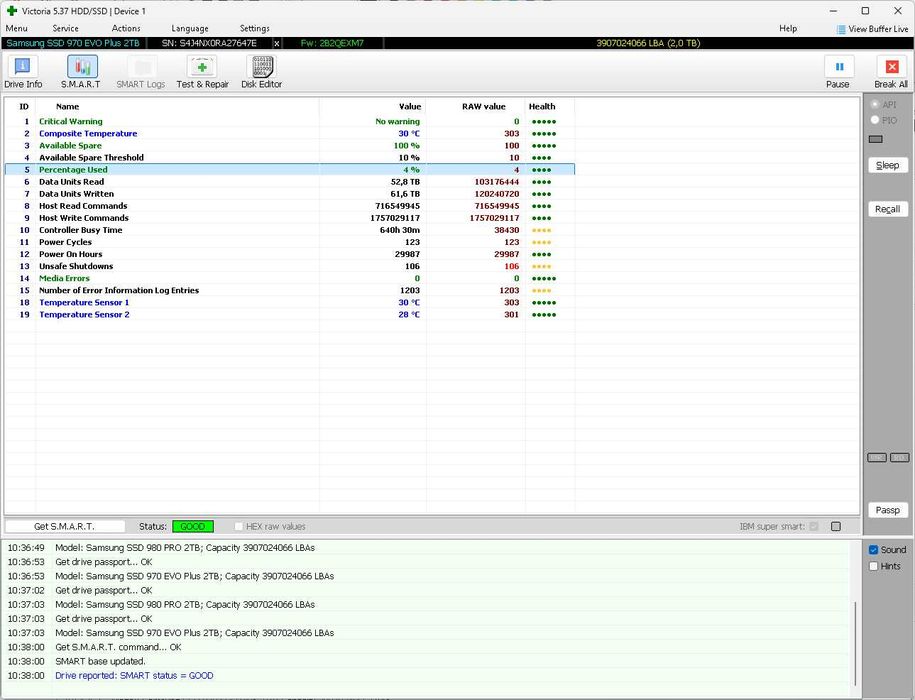The image size is (915, 700).
Task: Select the Data Units Read row
Action: (289, 182)
